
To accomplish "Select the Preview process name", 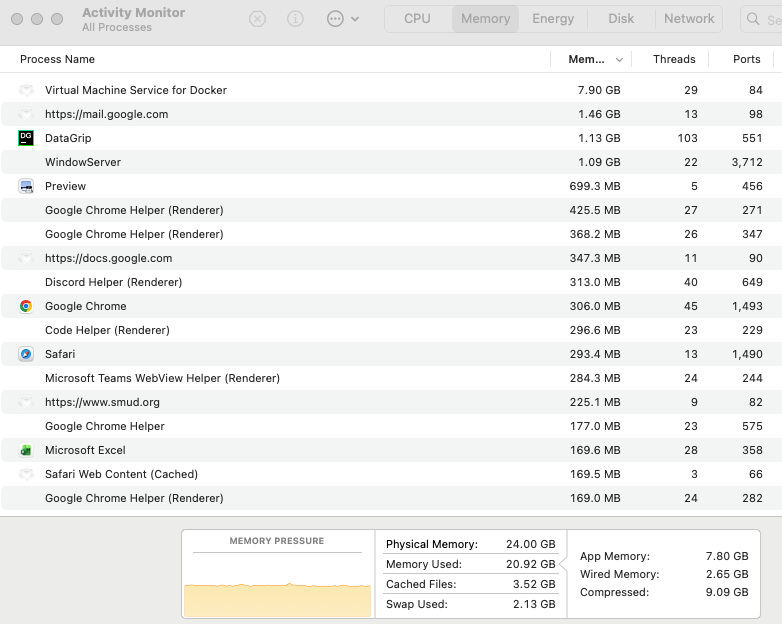I will click(x=65, y=186).
